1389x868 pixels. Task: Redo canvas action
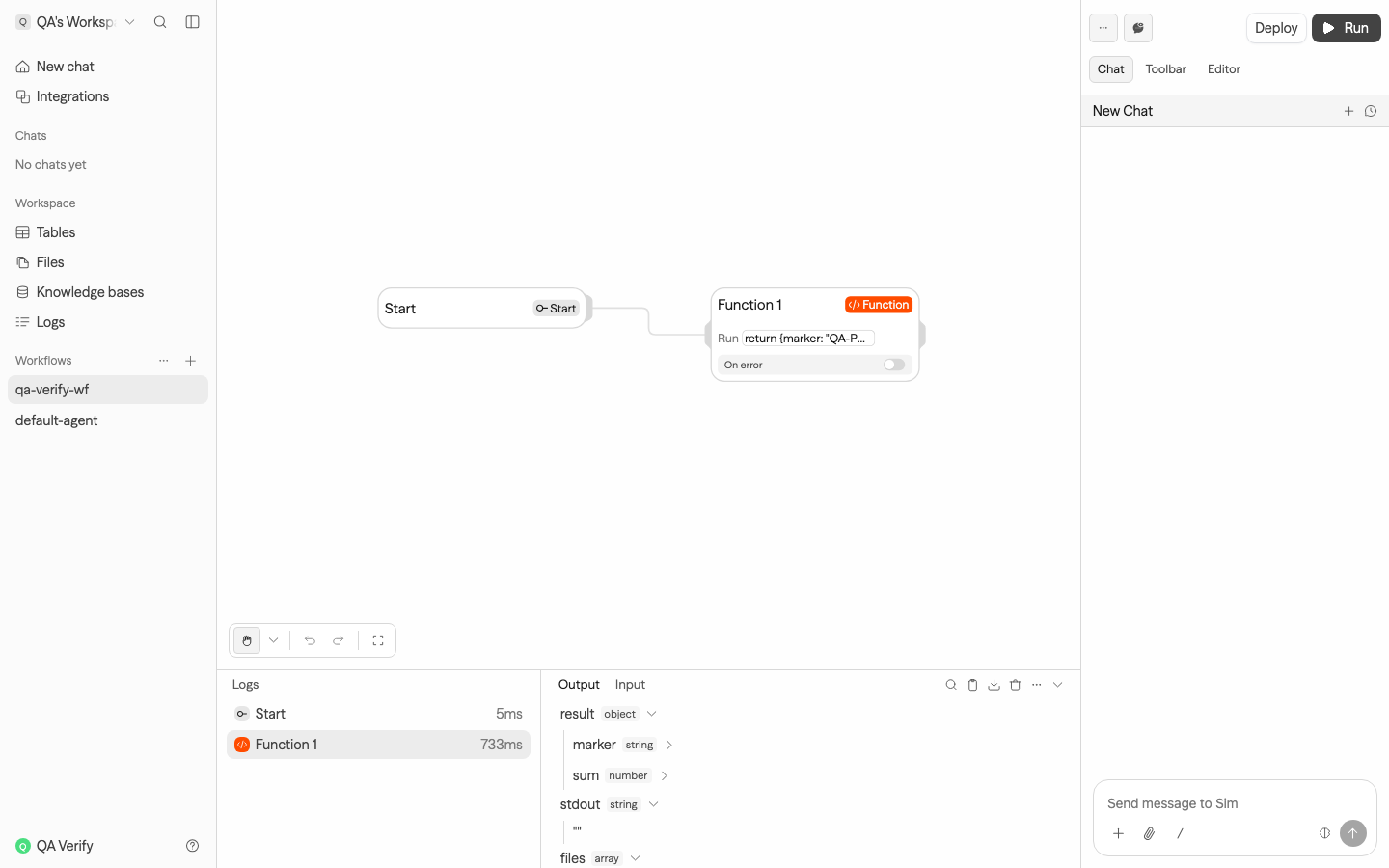(x=339, y=640)
